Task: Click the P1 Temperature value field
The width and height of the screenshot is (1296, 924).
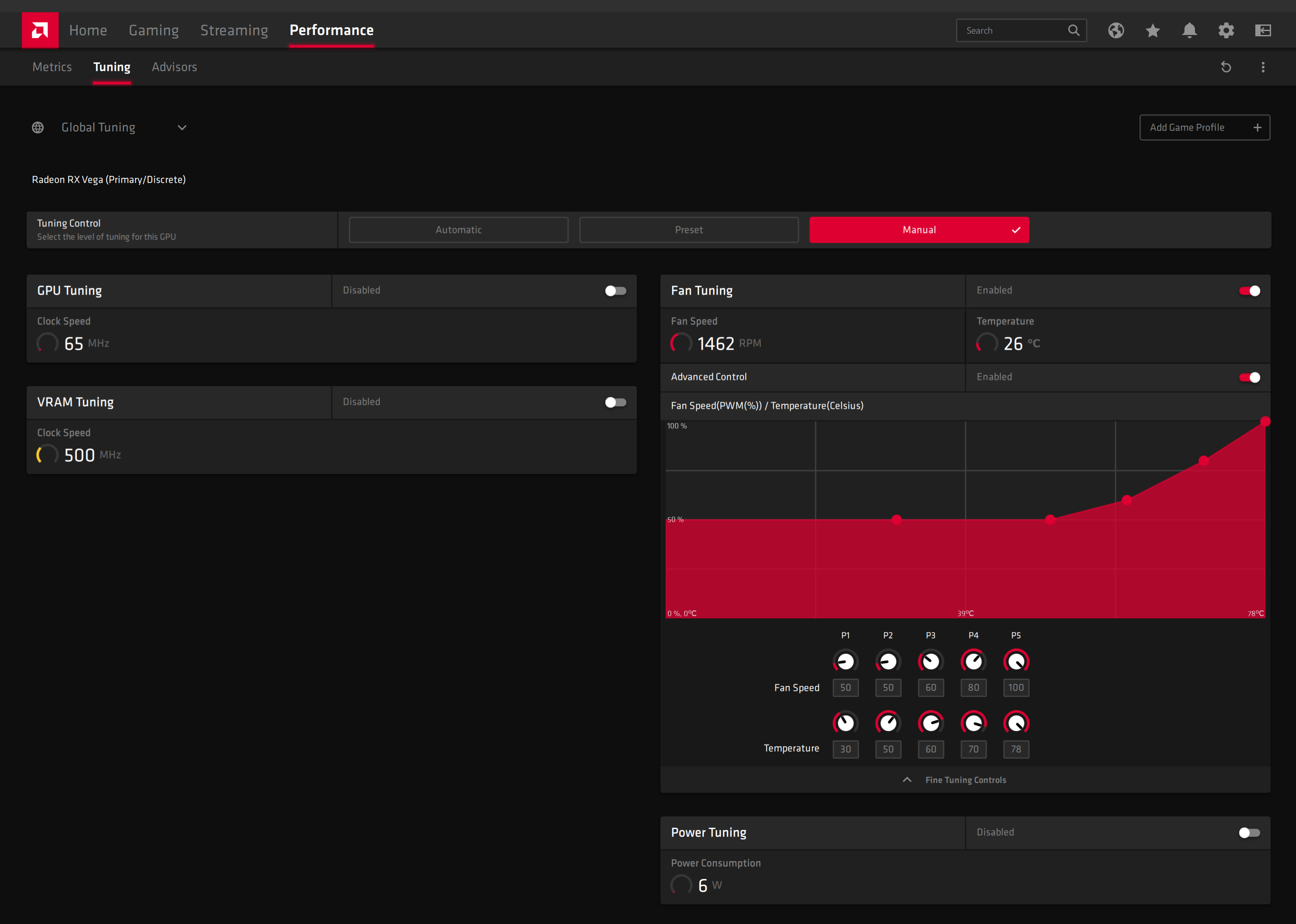Action: coord(845,749)
